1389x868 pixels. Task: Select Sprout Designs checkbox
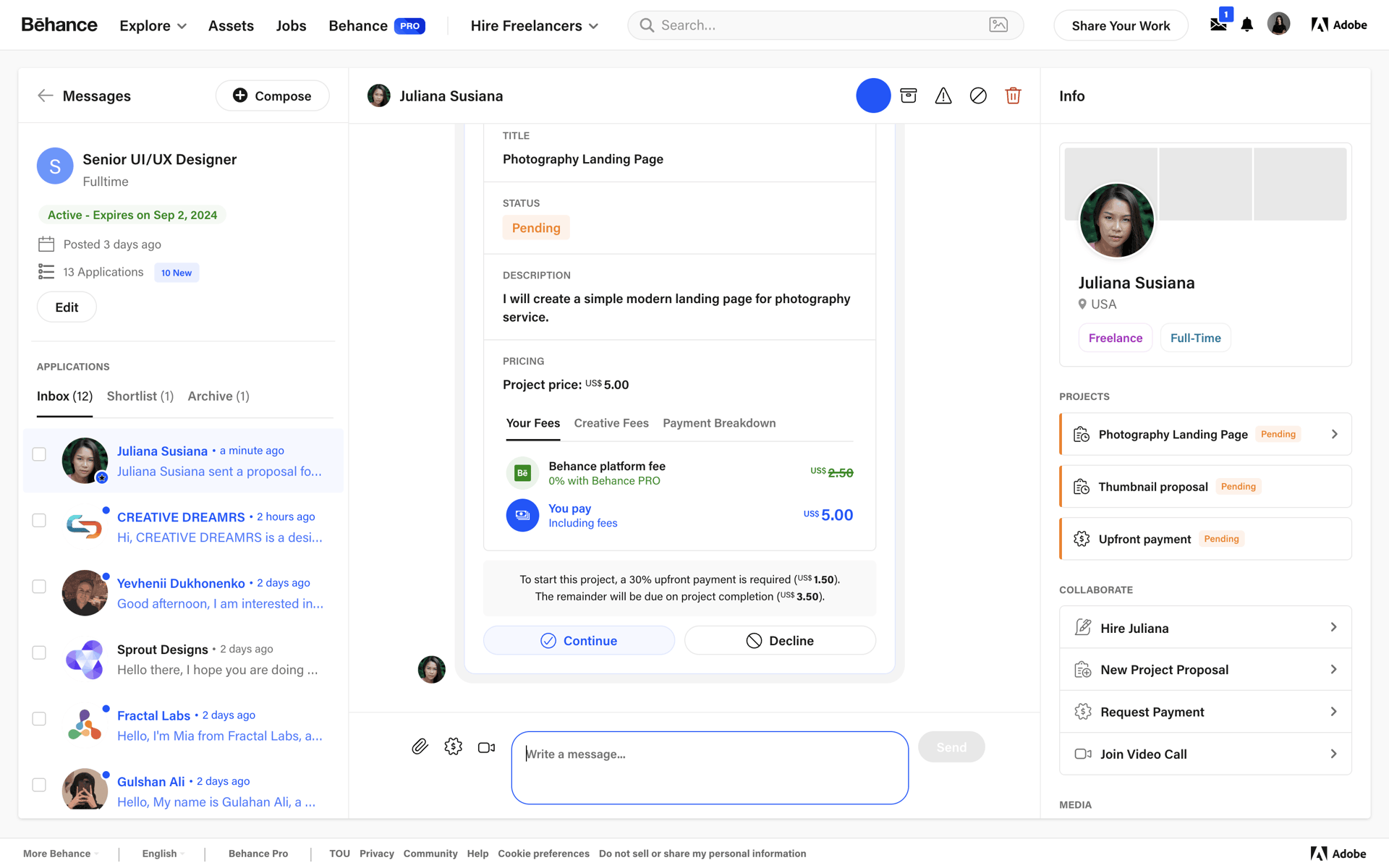pos(39,652)
